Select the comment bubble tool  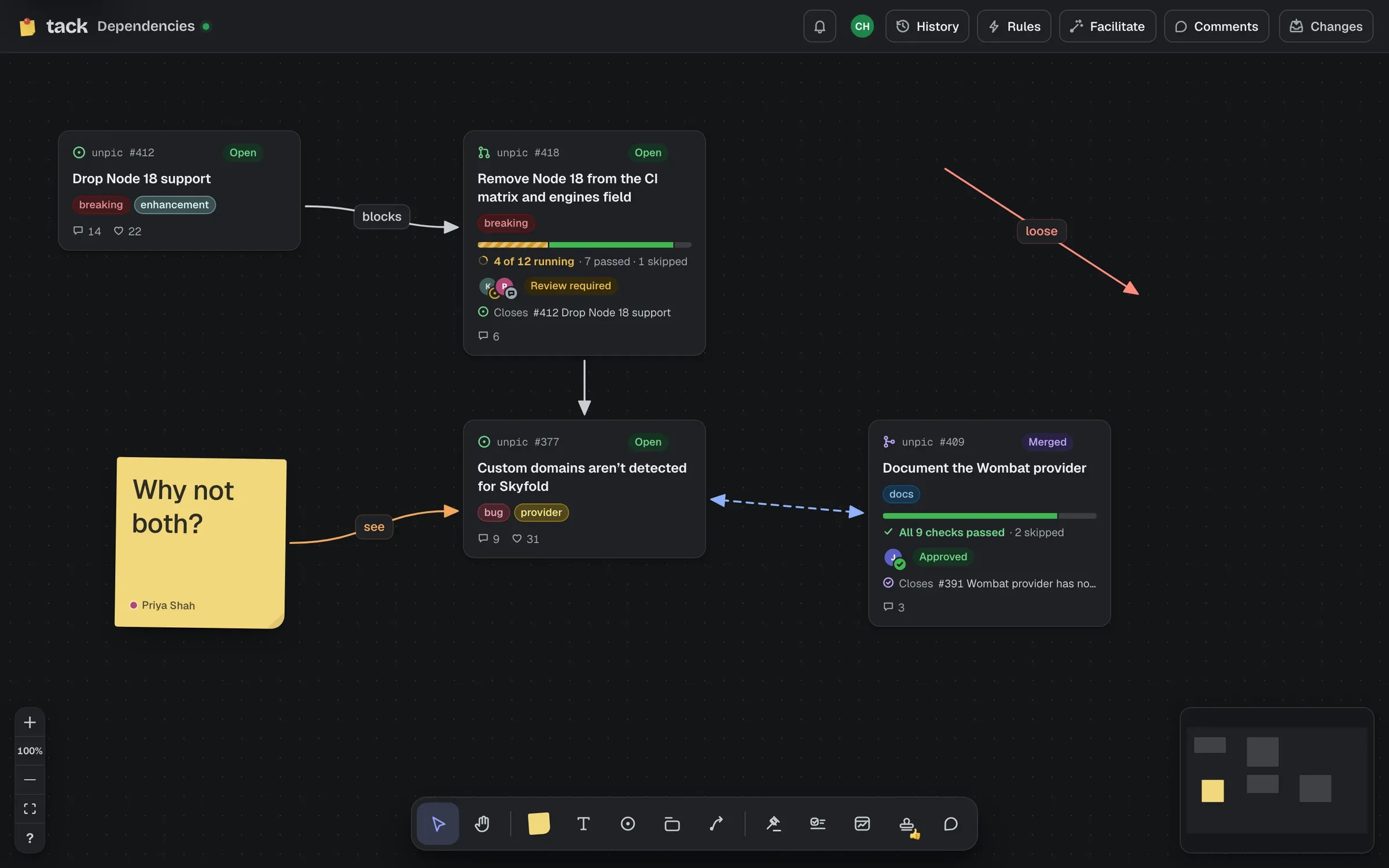click(951, 823)
